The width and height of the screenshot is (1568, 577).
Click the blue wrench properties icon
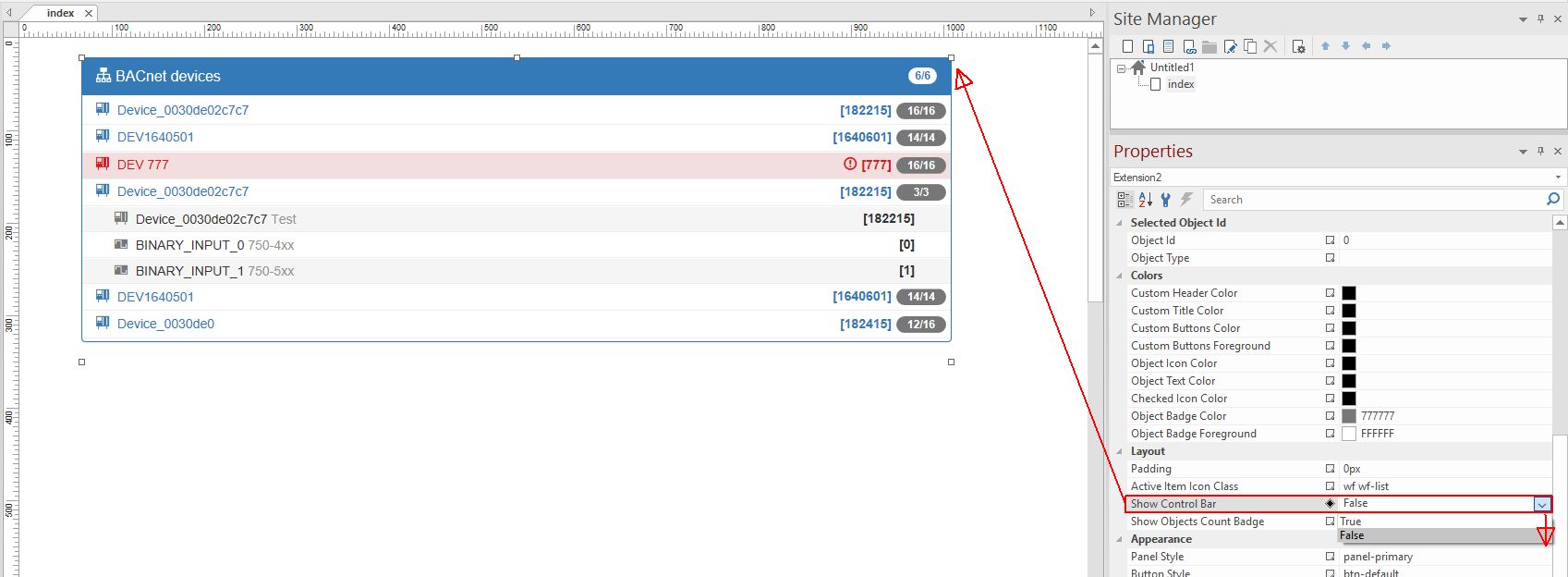(x=1166, y=200)
